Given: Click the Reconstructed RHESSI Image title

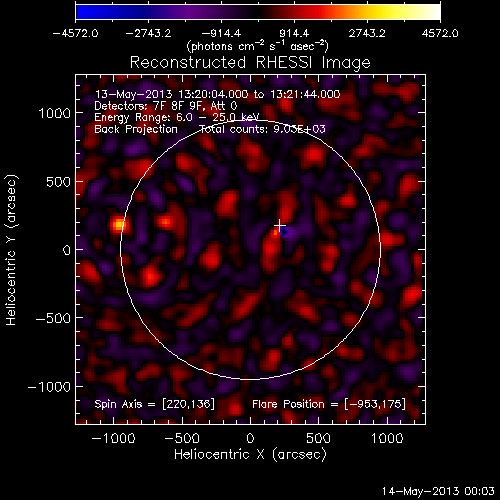Looking at the screenshot, I should [250, 63].
